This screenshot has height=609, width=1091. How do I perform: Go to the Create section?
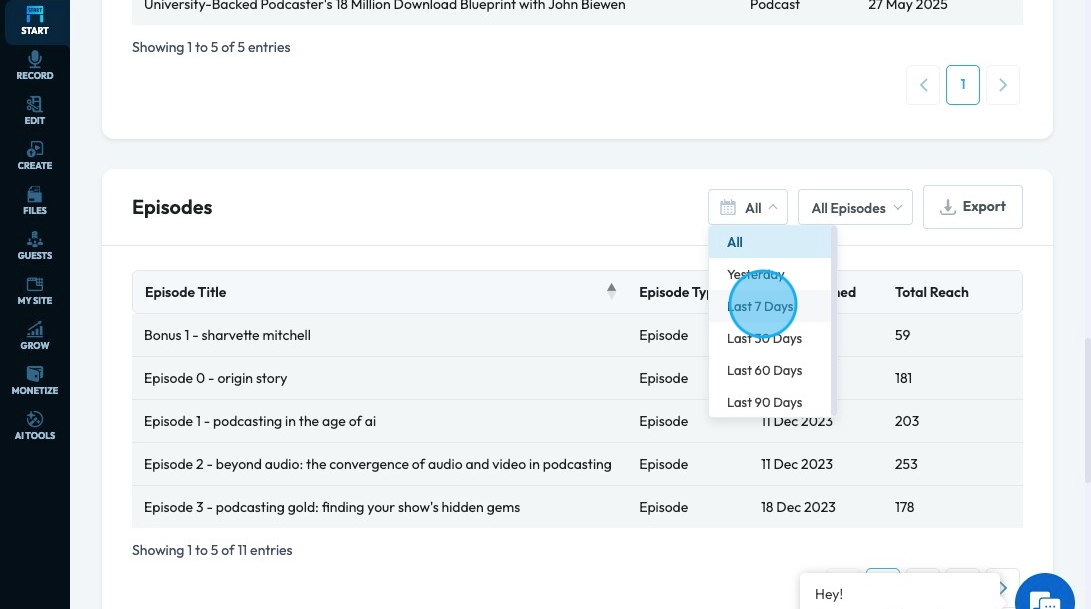(x=35, y=156)
